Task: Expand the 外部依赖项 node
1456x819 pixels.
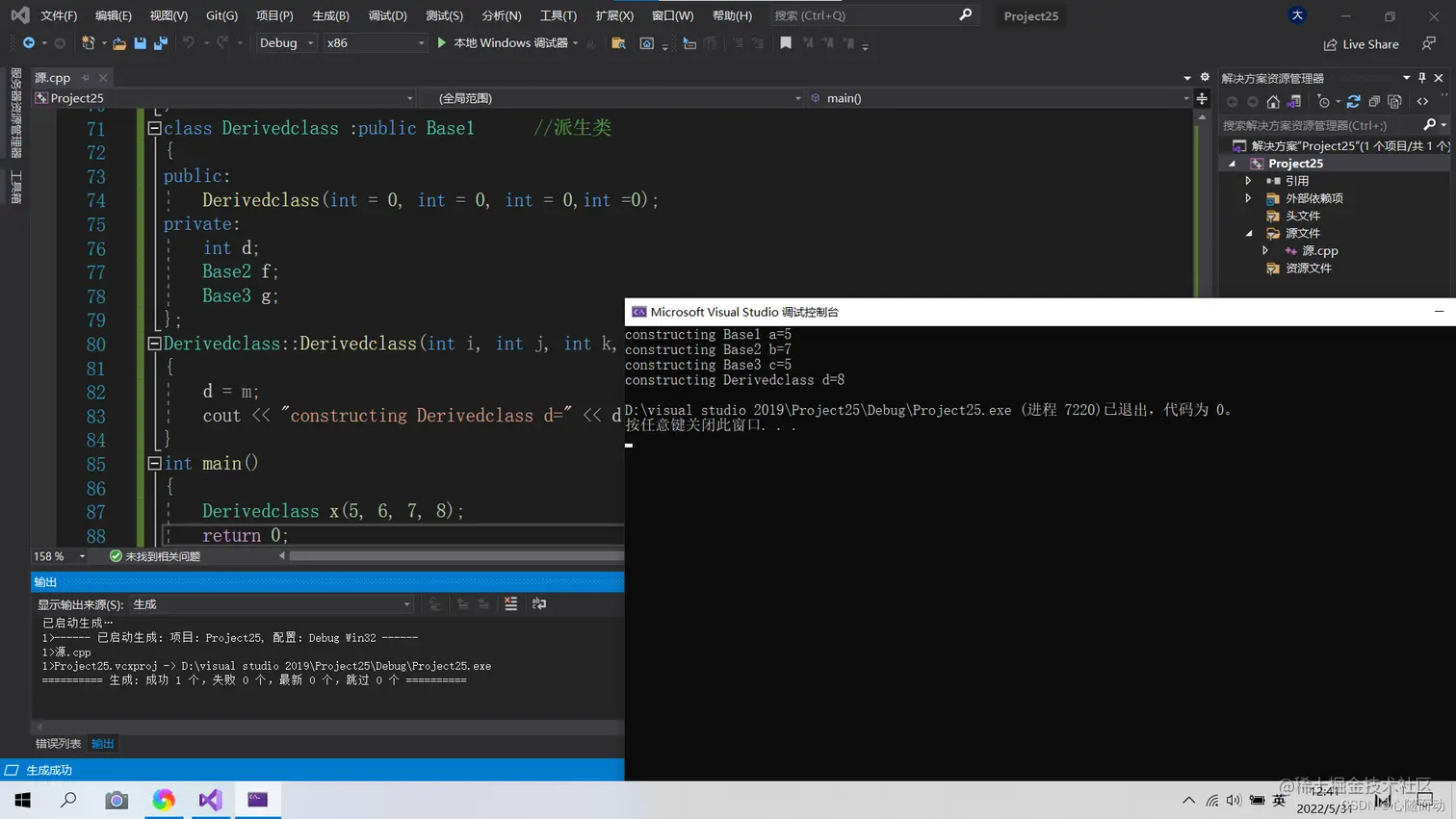Action: click(1249, 198)
